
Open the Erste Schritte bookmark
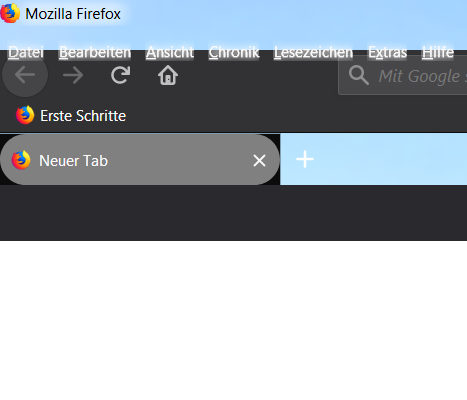click(x=71, y=116)
